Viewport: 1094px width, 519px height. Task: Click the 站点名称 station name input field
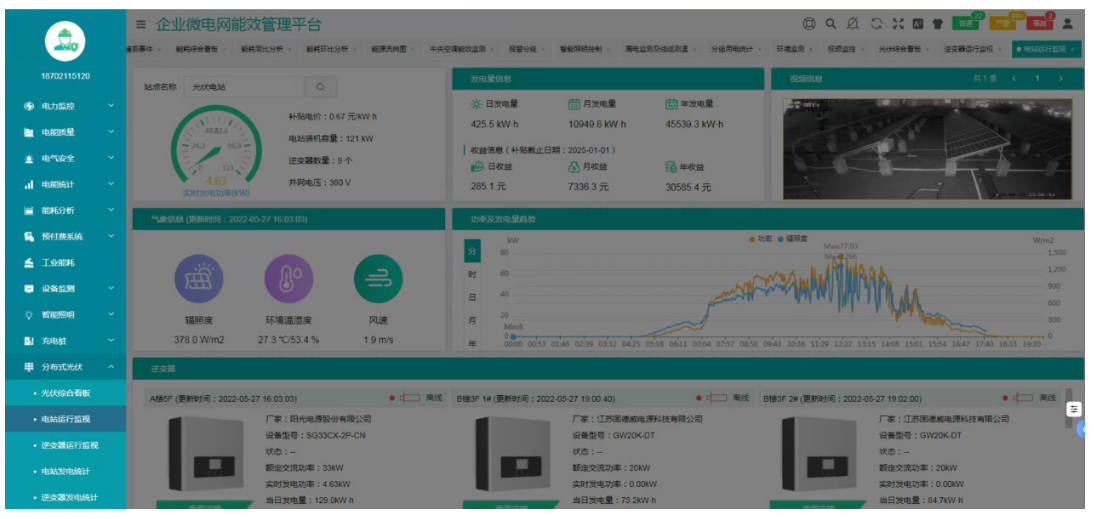(x=243, y=87)
